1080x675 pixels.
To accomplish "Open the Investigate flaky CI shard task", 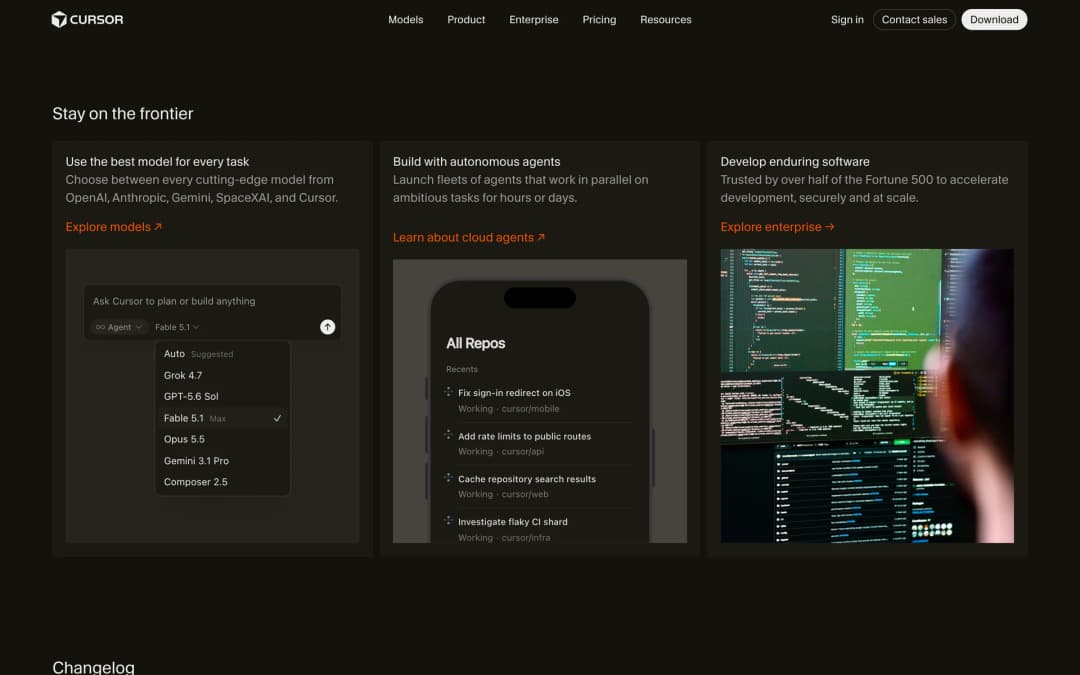I will (538, 529).
